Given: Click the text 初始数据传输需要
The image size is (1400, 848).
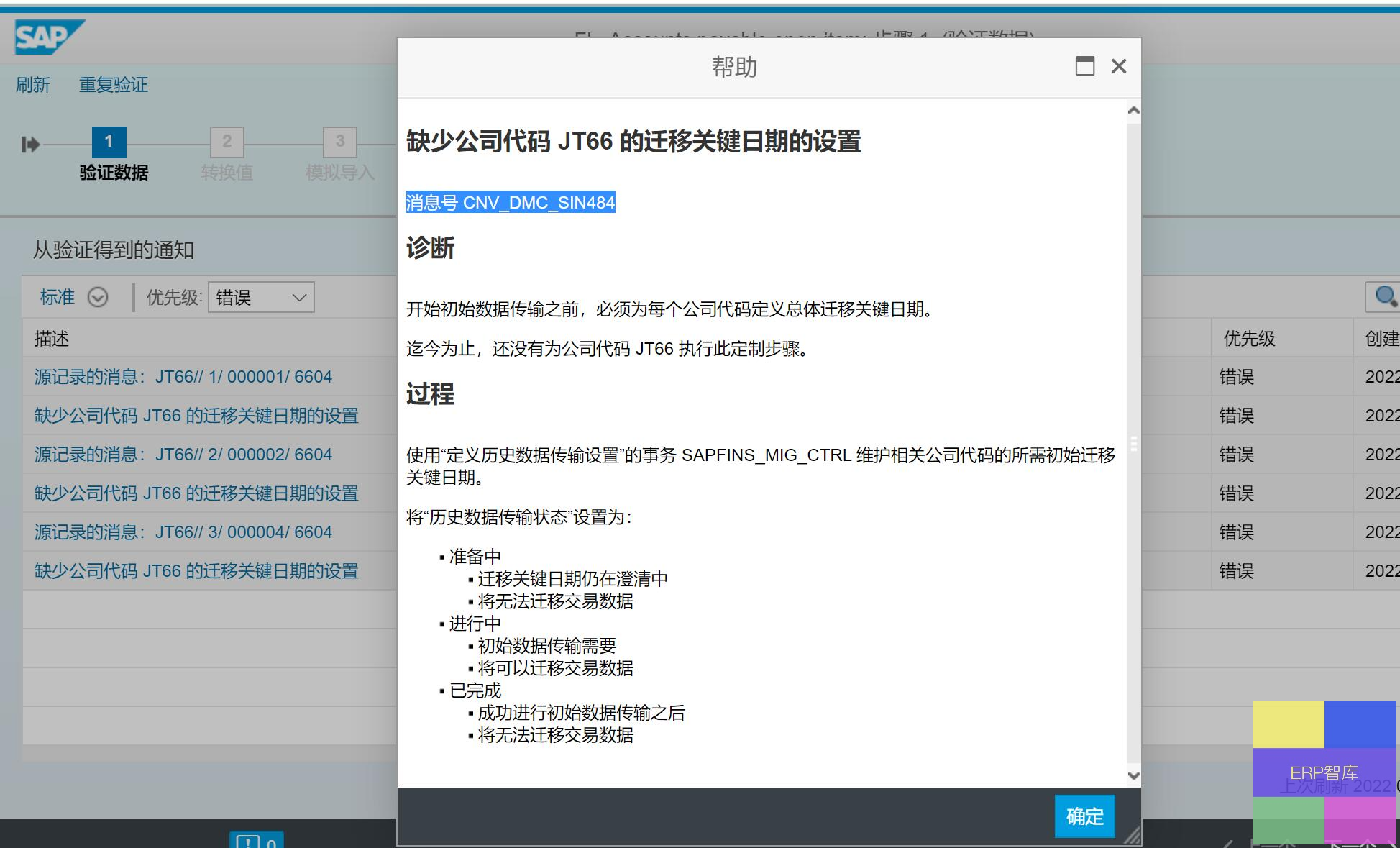Looking at the screenshot, I should (546, 646).
